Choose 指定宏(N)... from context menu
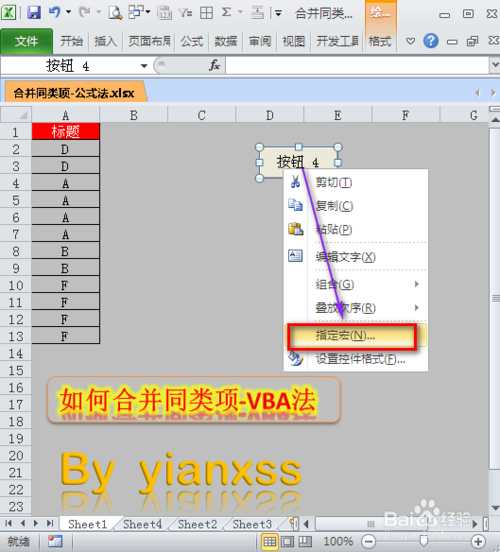 pyautogui.click(x=356, y=335)
